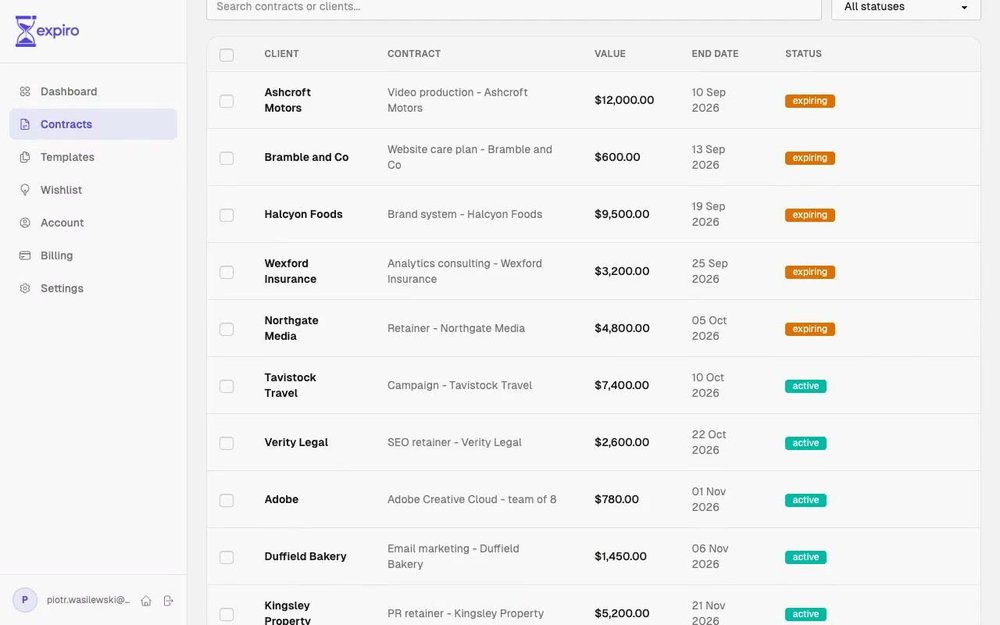Open the Wishlist section
The width and height of the screenshot is (1000, 625).
(x=93, y=190)
